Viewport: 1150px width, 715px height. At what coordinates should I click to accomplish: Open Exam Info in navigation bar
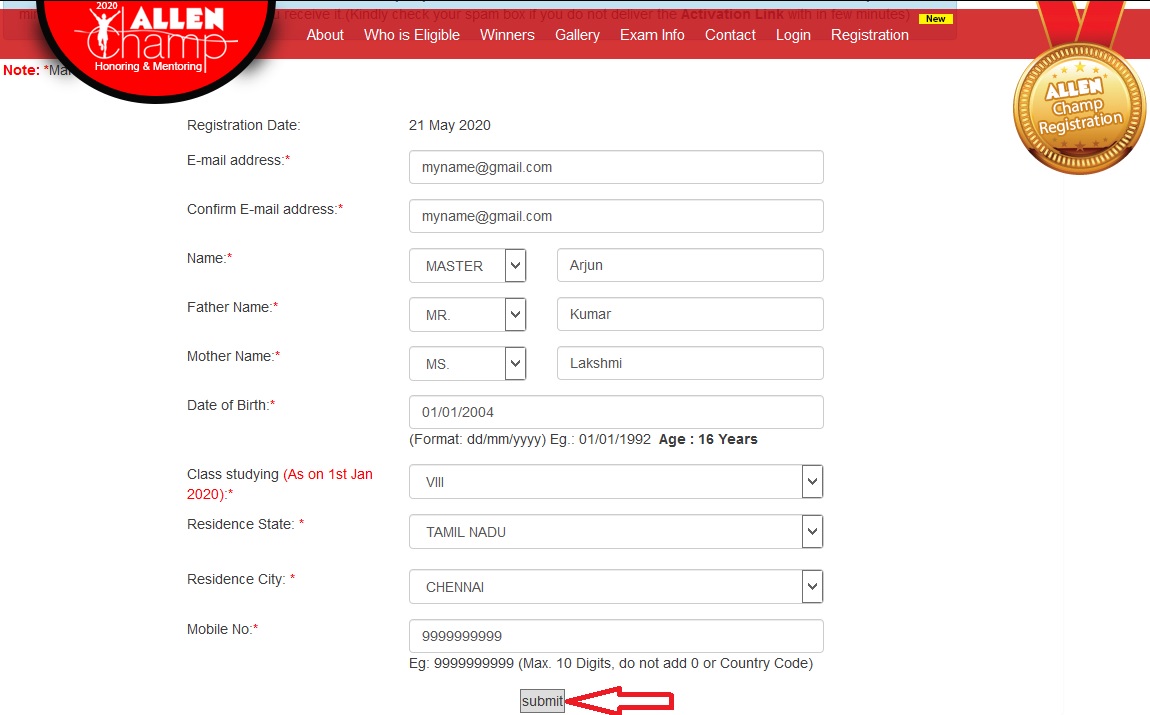pos(652,35)
